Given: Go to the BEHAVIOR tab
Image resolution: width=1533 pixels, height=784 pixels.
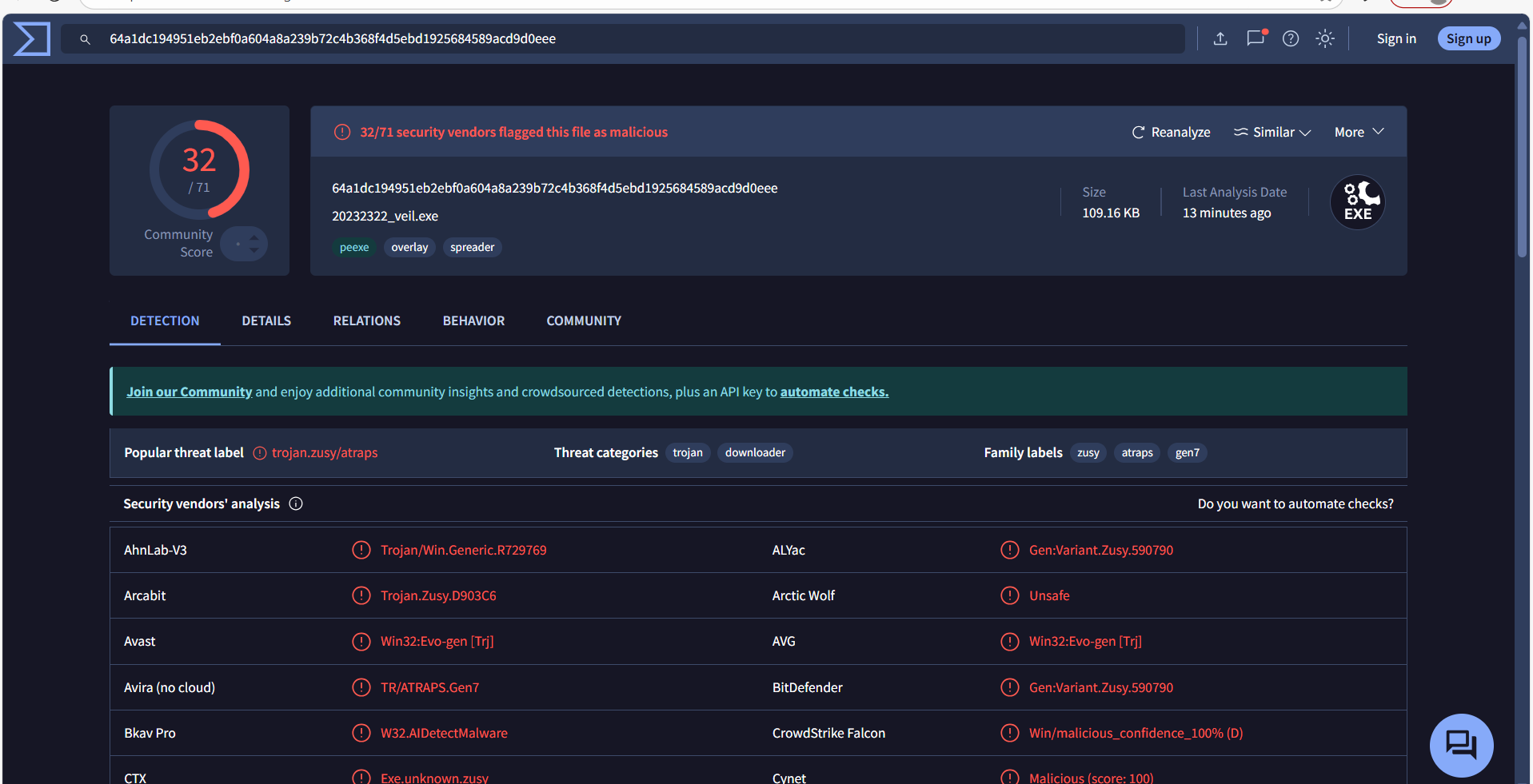Looking at the screenshot, I should click(473, 320).
